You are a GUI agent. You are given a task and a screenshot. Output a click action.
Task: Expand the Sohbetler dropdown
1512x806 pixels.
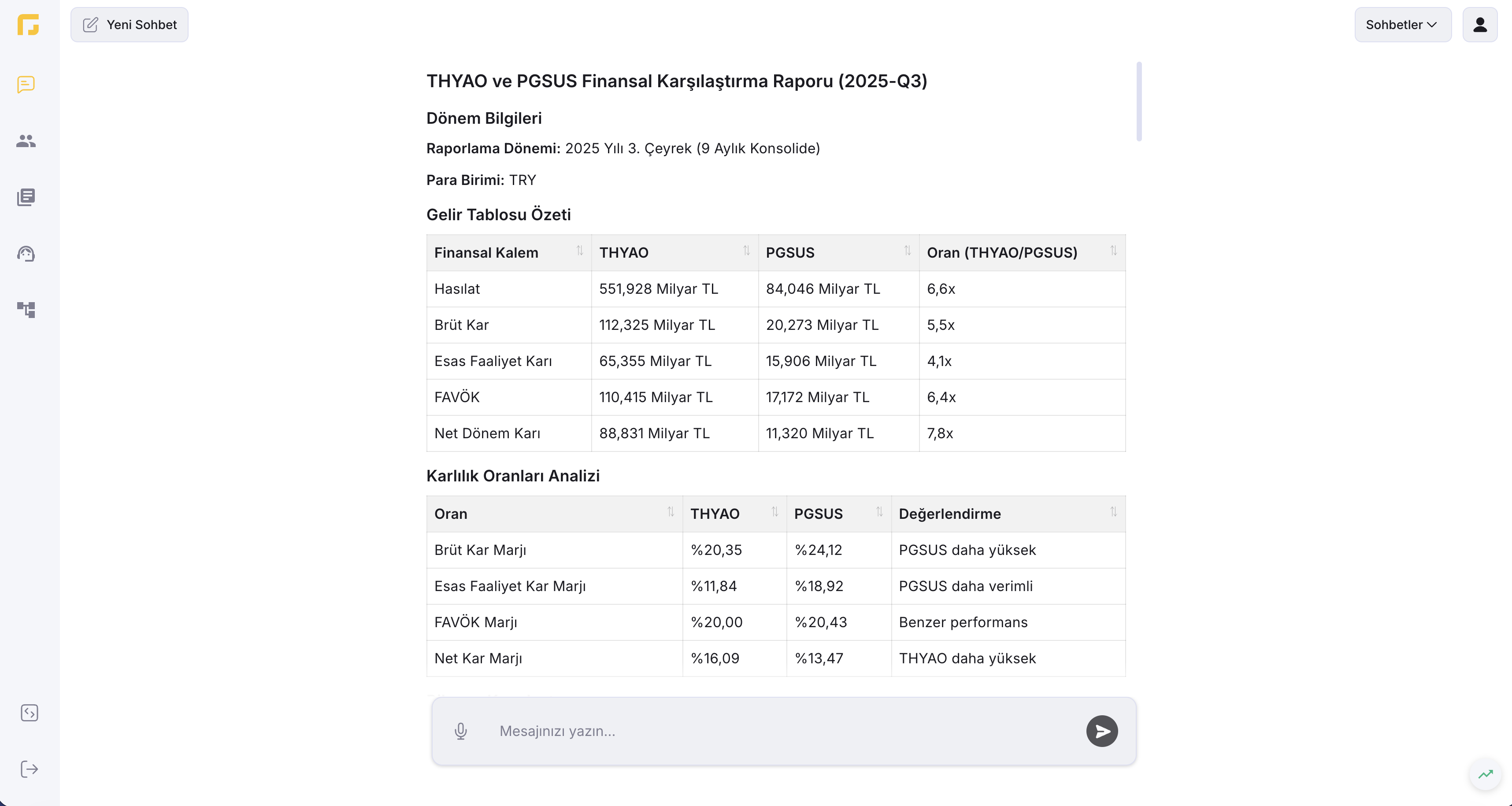coord(1403,25)
